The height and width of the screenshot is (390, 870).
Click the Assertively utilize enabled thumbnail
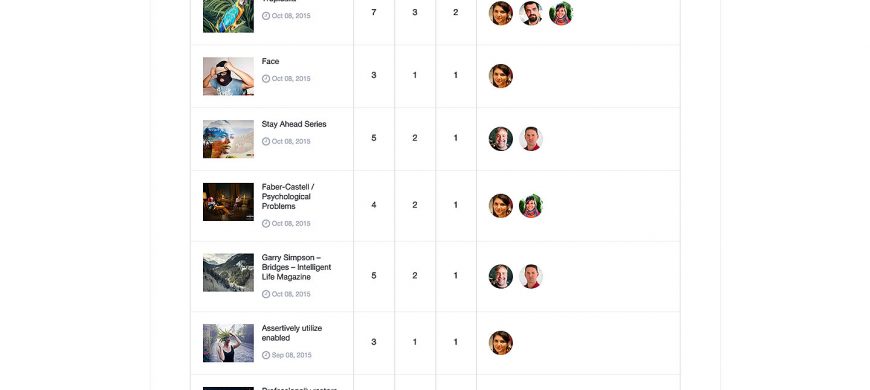[228, 343]
